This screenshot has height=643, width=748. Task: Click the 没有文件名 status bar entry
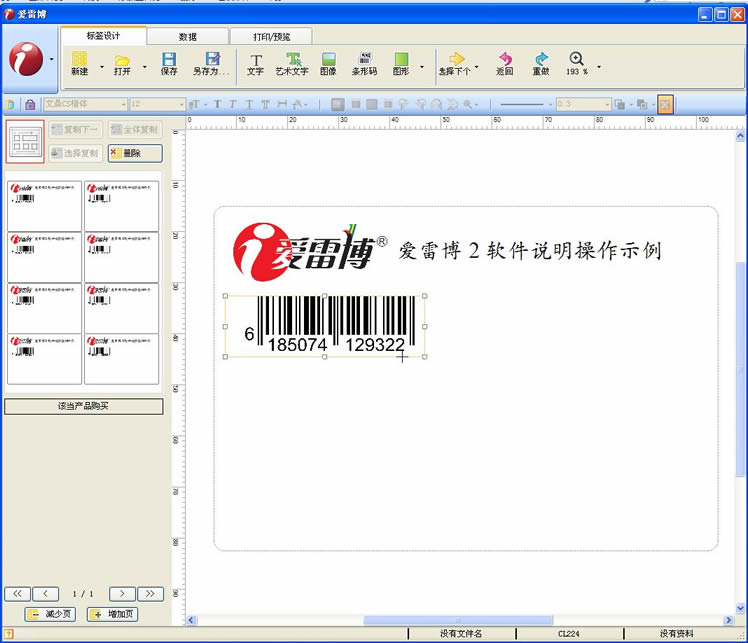(461, 634)
